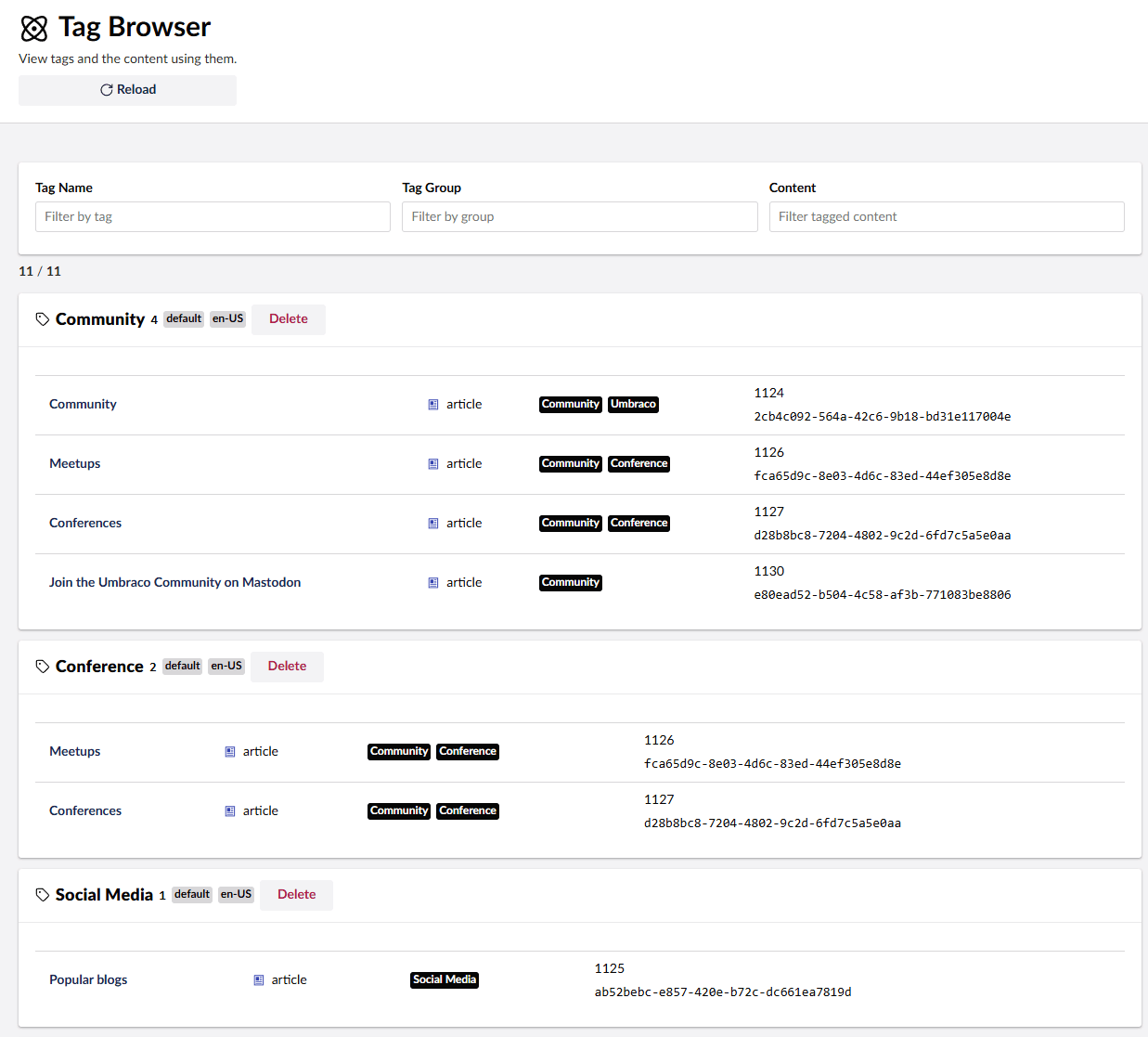Click the ID 1130

click(x=769, y=572)
